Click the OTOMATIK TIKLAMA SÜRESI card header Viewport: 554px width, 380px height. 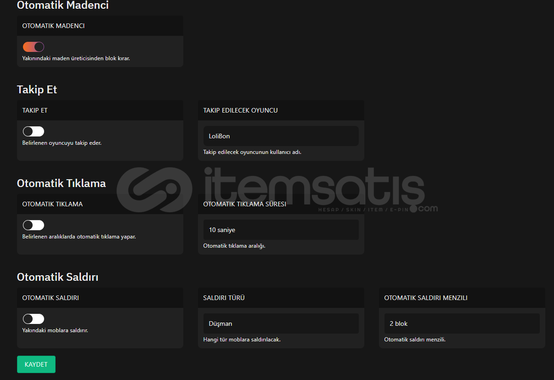point(281,204)
